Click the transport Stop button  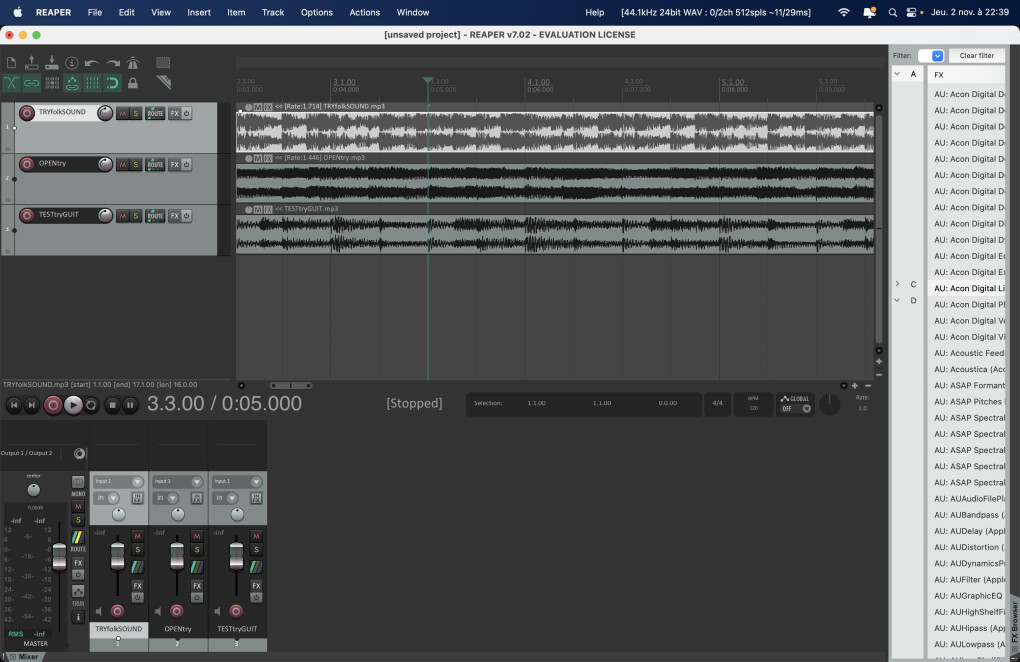(x=112, y=405)
